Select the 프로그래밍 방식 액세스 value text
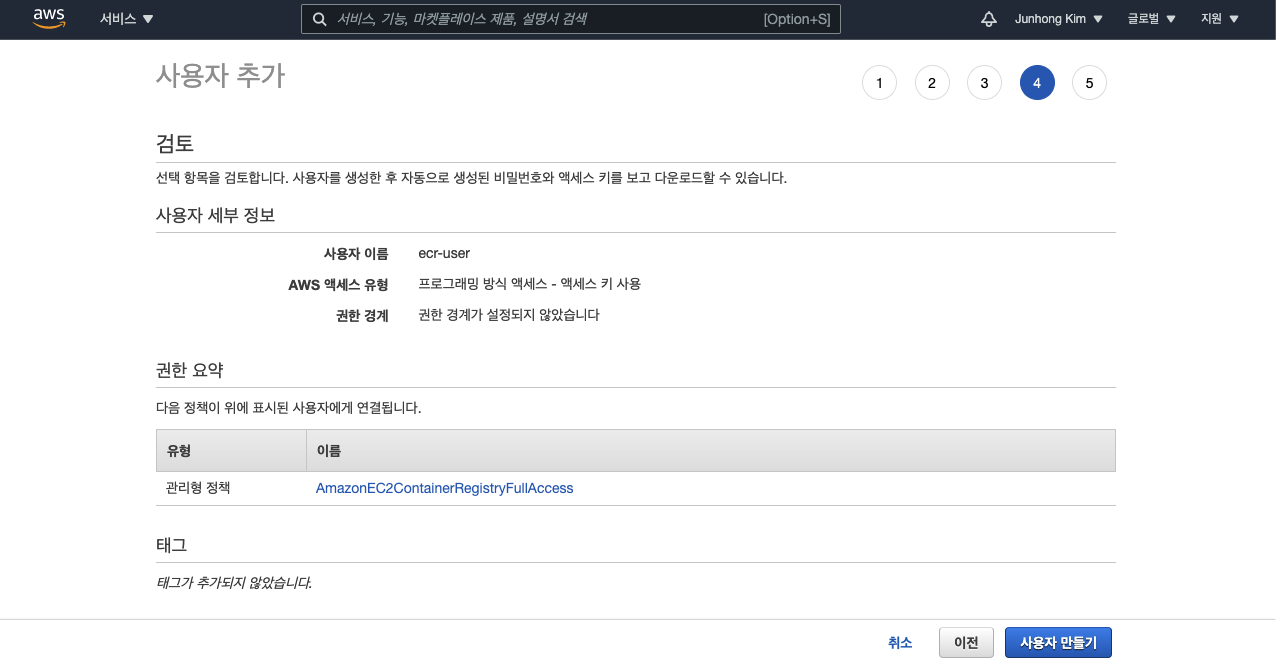 [530, 284]
